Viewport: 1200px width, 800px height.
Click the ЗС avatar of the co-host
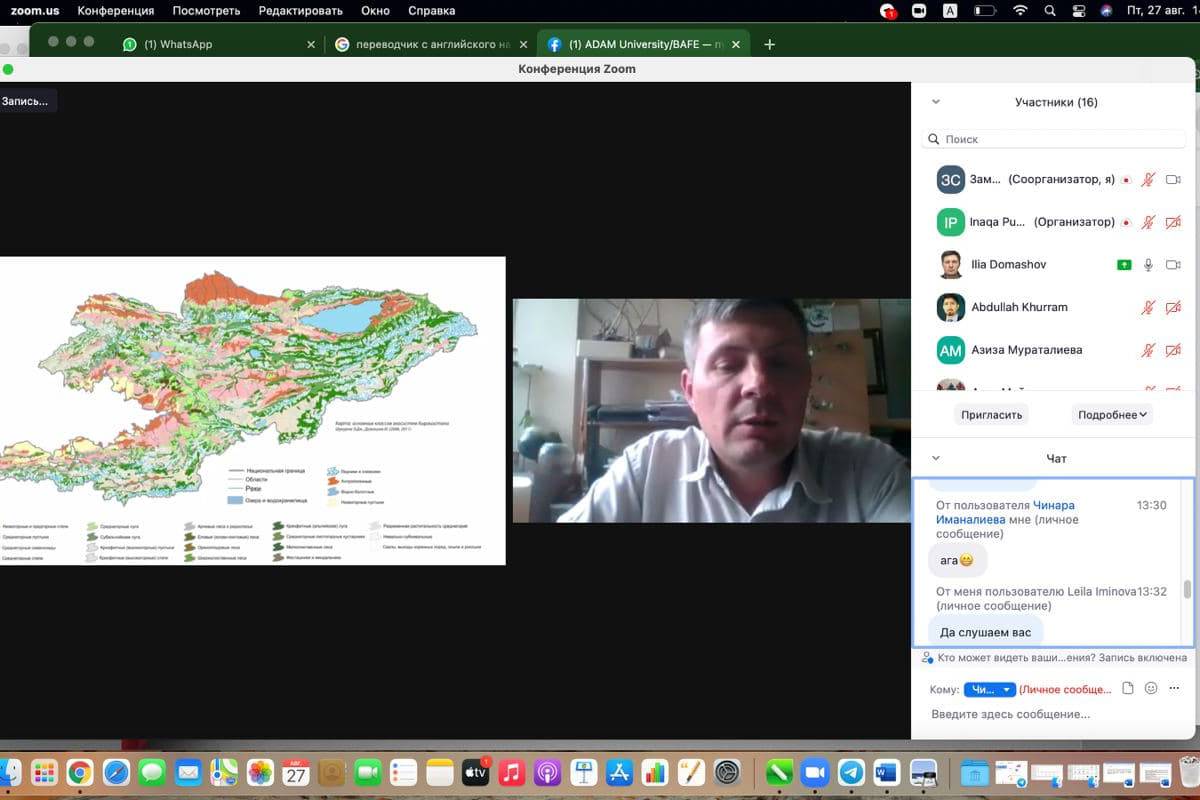(950, 180)
